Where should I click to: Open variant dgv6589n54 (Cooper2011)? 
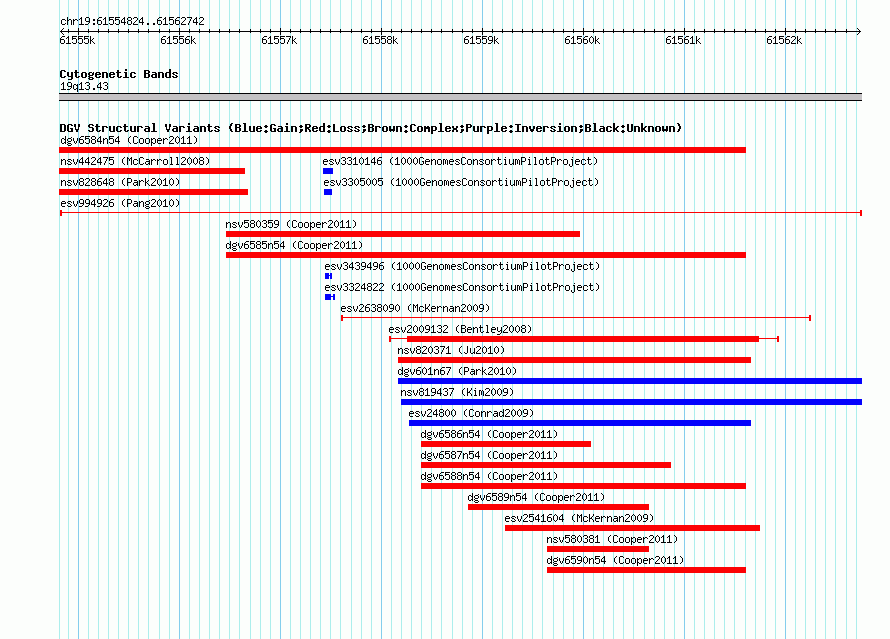click(536, 497)
